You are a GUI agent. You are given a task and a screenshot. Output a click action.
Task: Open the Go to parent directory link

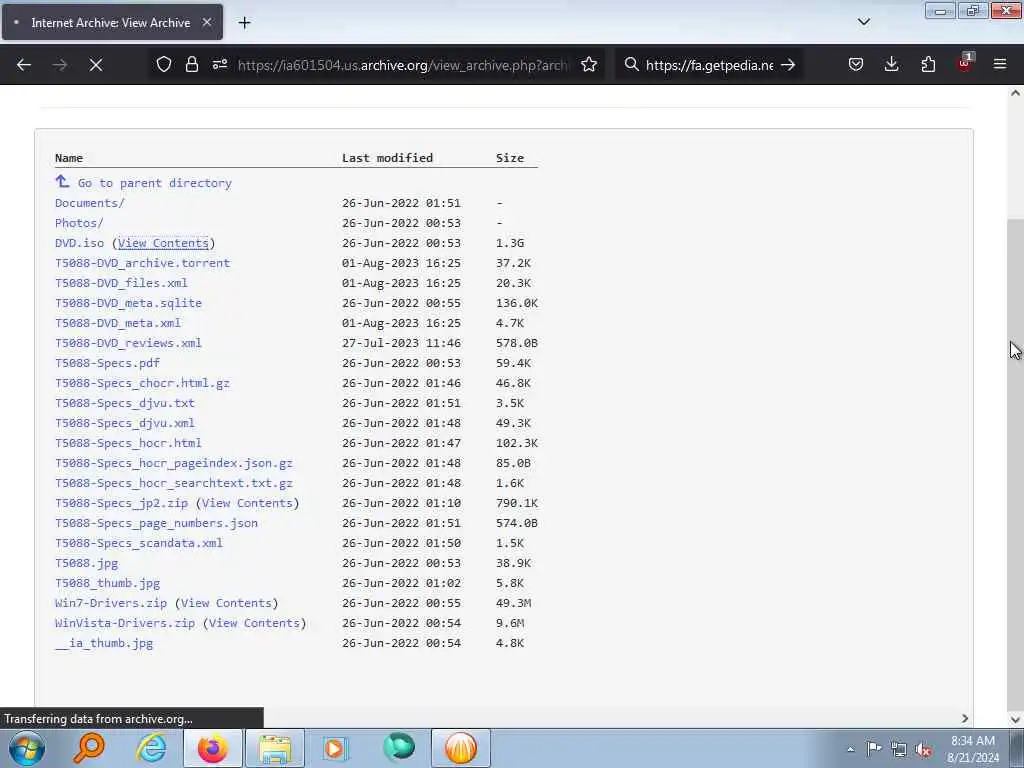155,183
